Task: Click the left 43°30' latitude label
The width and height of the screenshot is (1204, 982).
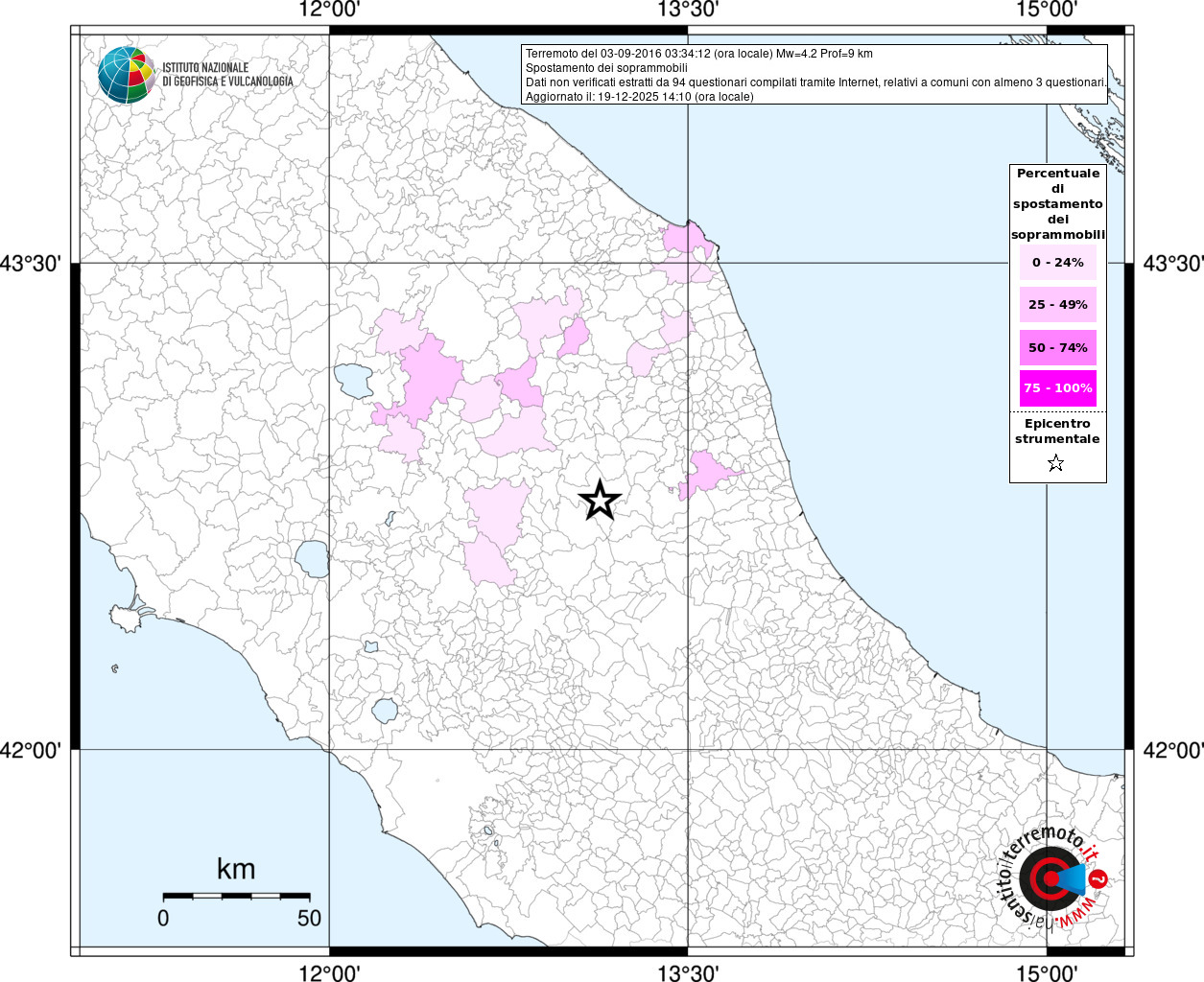Action: [31, 263]
